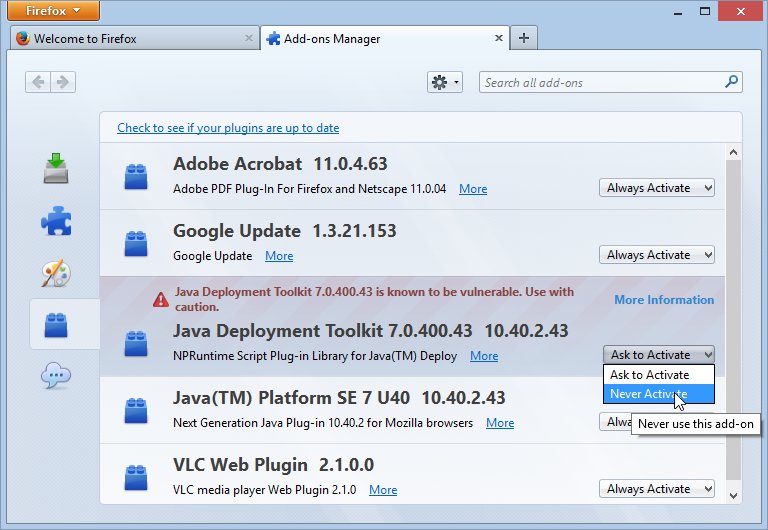768x530 pixels.
Task: Click plugin list scrollbar up arrow
Action: (733, 152)
